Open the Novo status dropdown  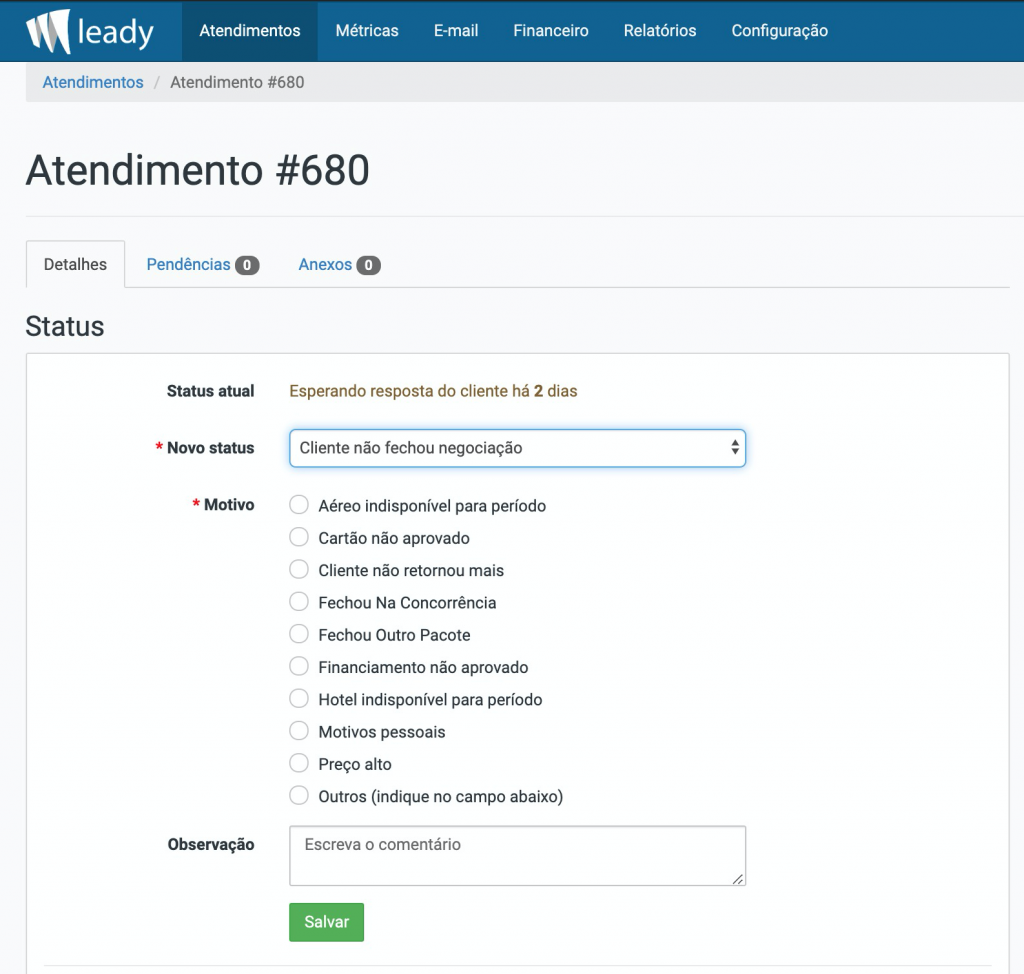click(517, 448)
